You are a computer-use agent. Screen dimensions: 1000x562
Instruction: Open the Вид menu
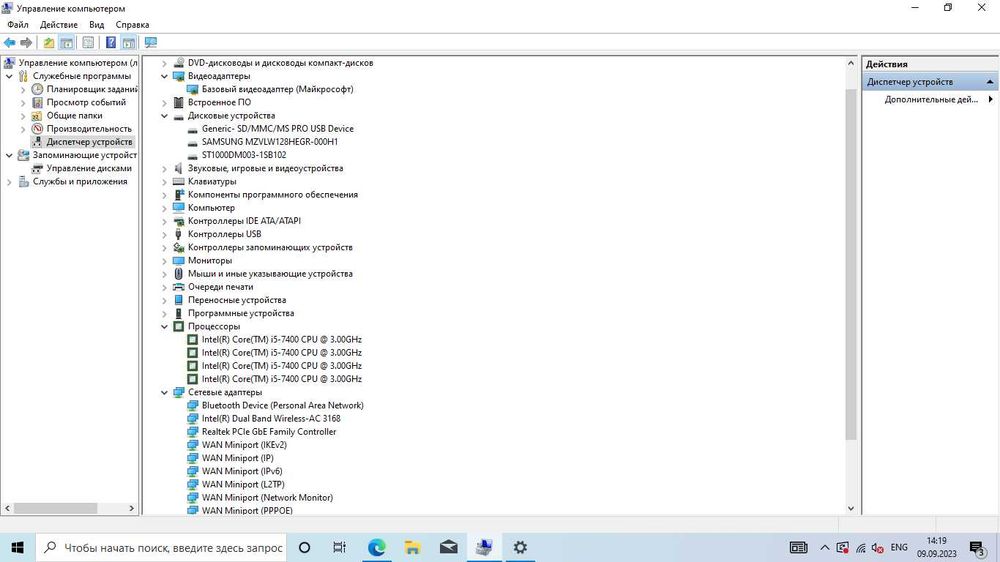click(96, 25)
